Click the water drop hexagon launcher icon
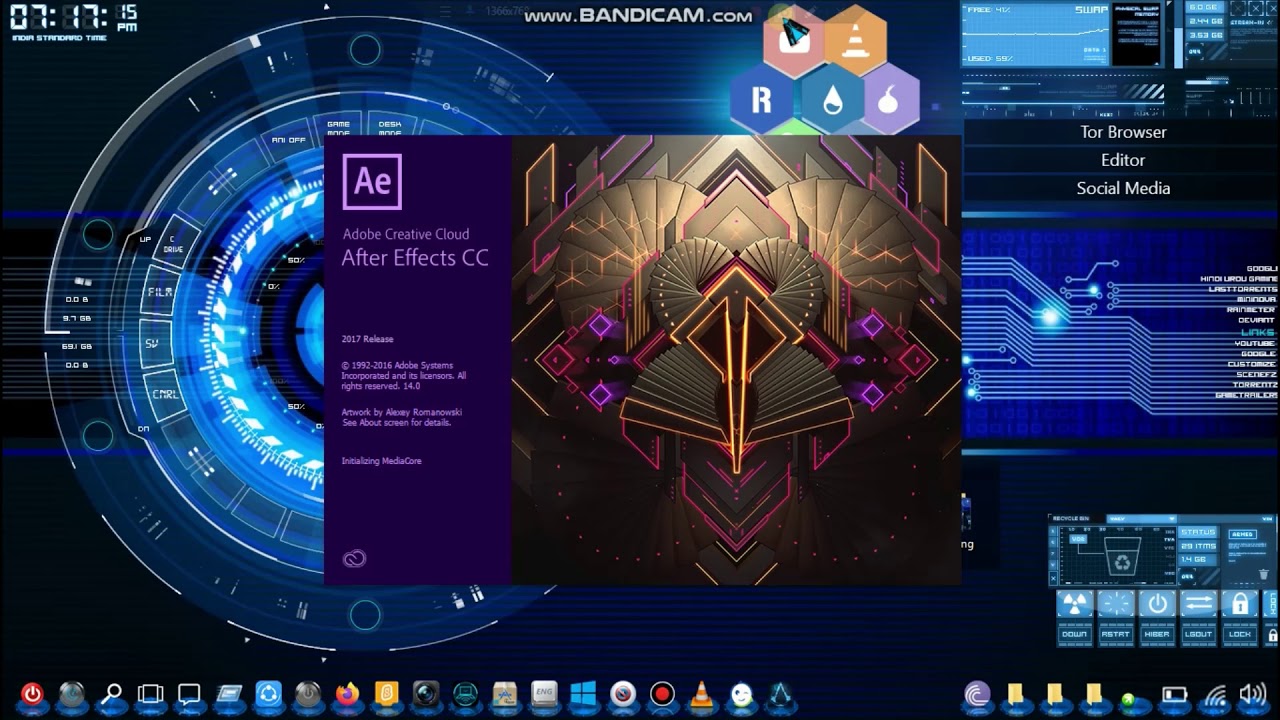Viewport: 1280px width, 720px height. (x=832, y=99)
